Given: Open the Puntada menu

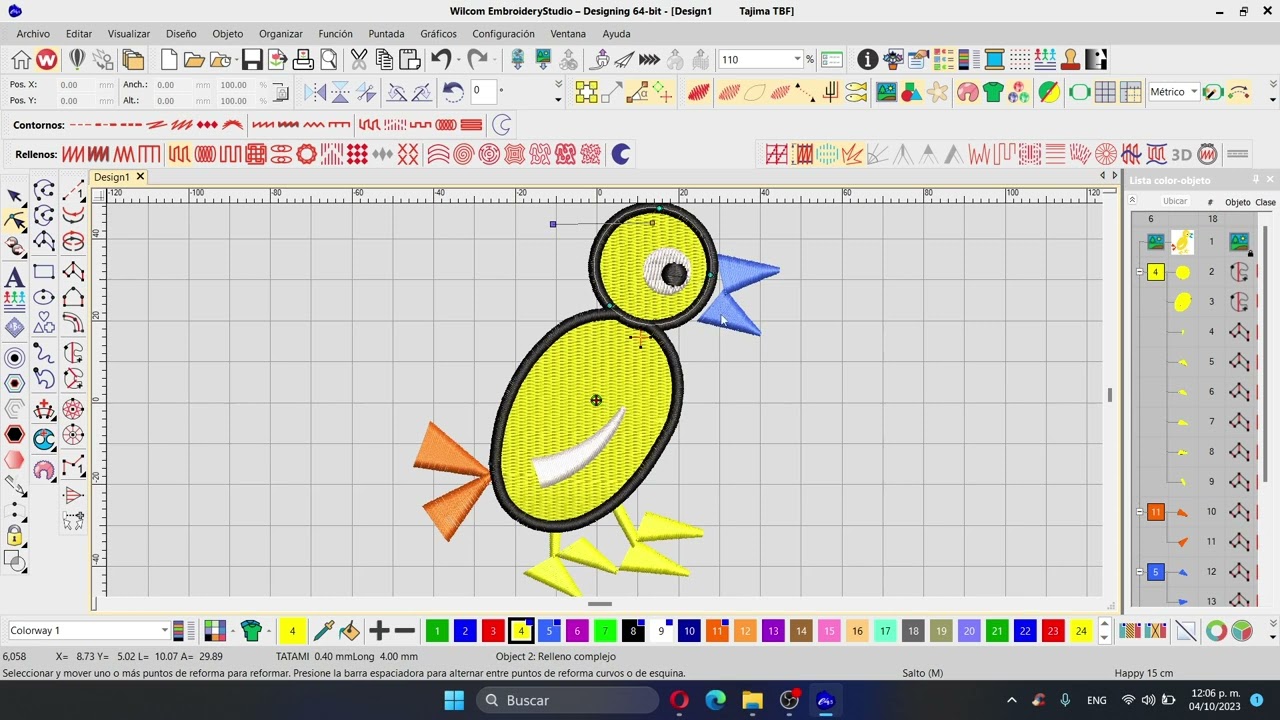Looking at the screenshot, I should [386, 33].
